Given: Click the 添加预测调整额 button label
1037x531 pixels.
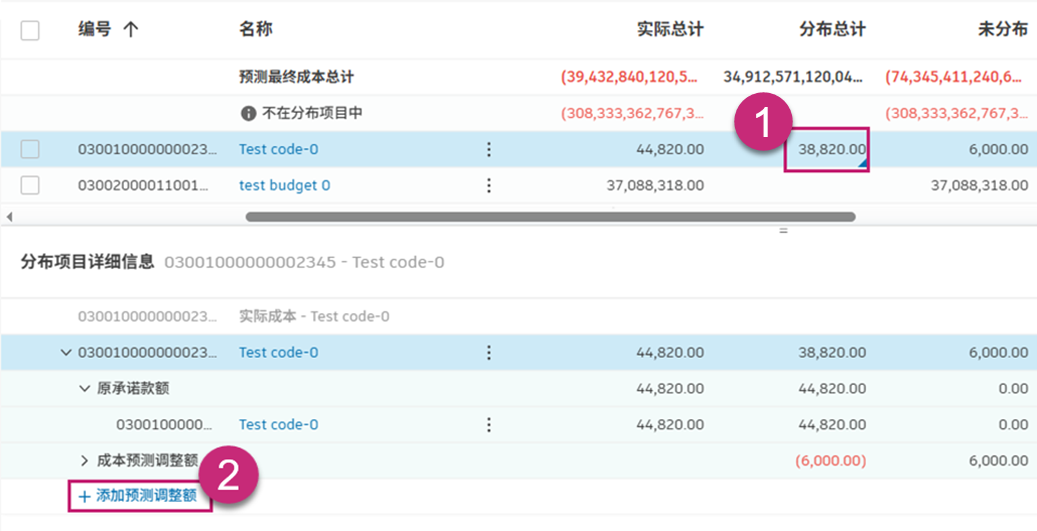Looking at the screenshot, I should coord(146,496).
